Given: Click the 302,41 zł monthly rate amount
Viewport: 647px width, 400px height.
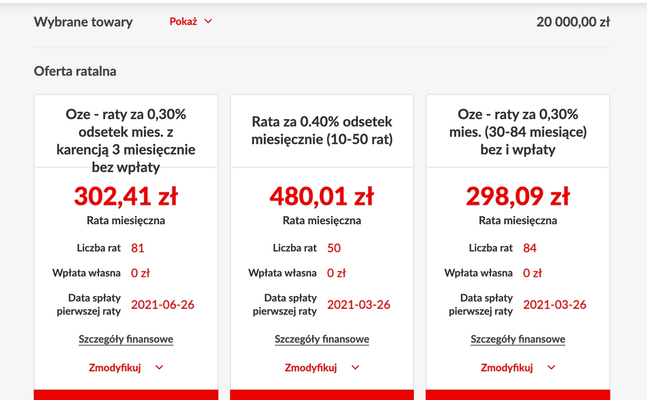Looking at the screenshot, I should (126, 196).
